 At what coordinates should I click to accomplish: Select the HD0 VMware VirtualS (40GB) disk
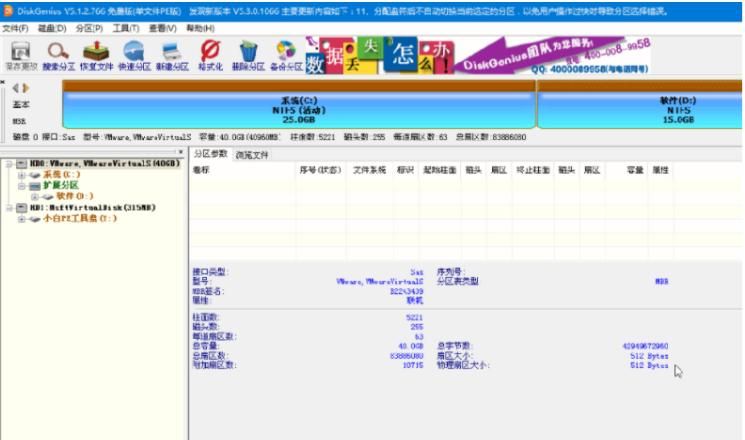click(x=105, y=164)
